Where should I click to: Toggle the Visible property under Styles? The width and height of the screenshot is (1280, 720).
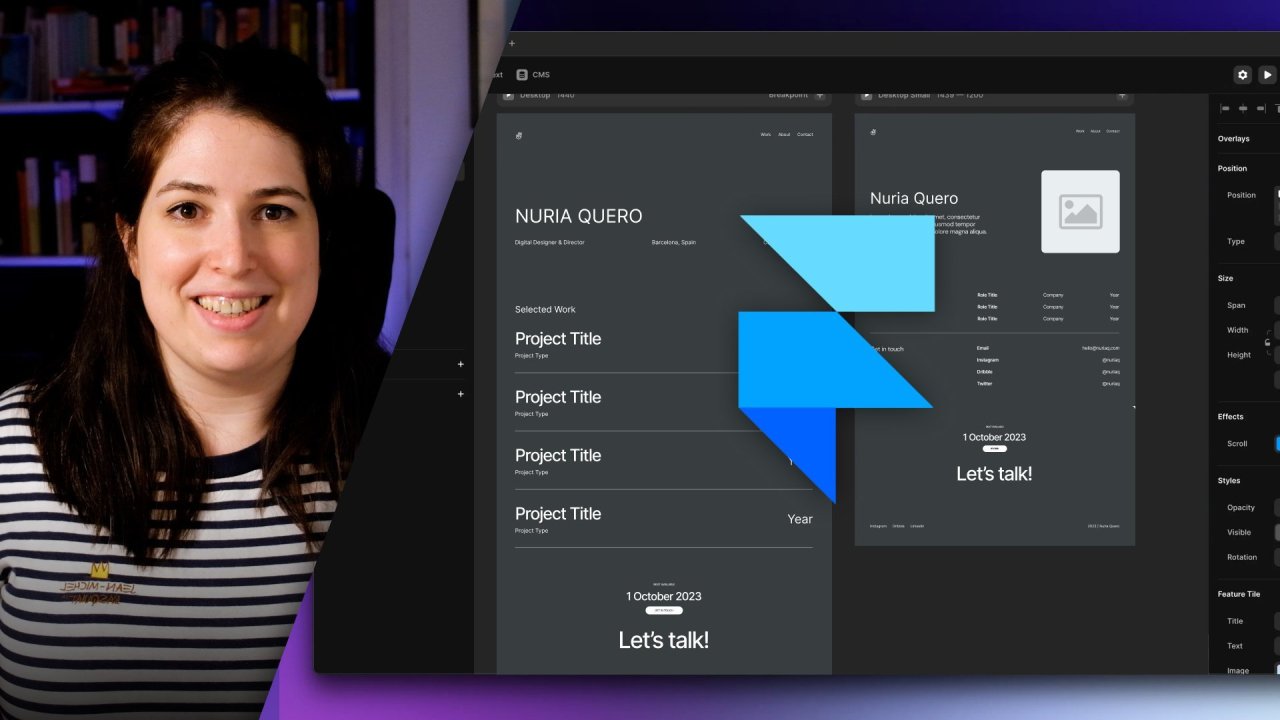click(1274, 532)
